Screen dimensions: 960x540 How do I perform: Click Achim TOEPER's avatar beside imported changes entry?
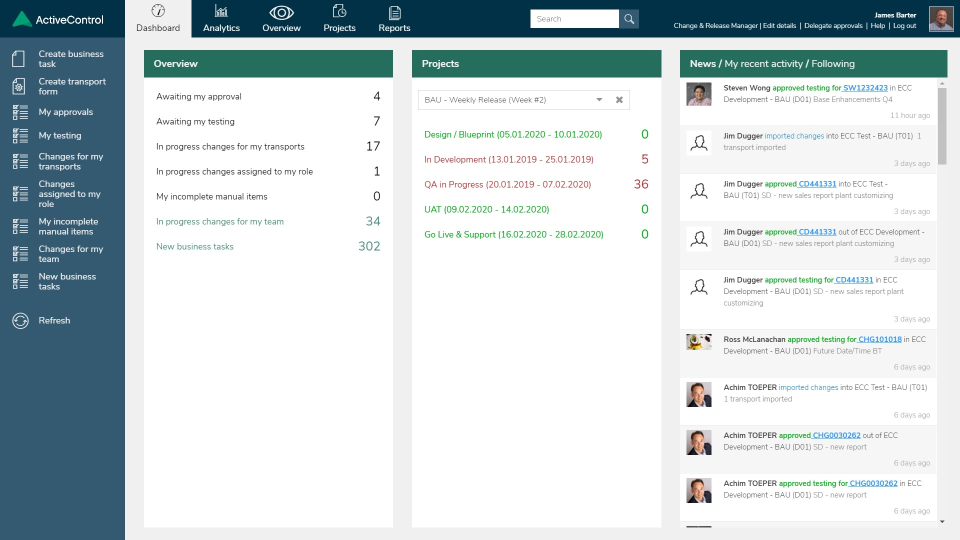coord(699,394)
